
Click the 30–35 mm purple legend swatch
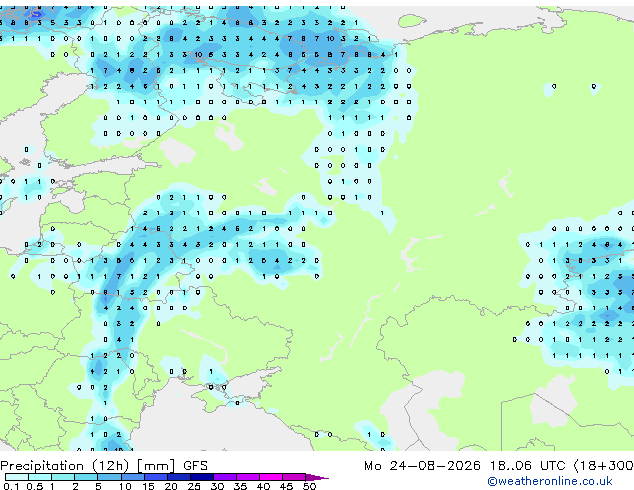click(x=225, y=477)
